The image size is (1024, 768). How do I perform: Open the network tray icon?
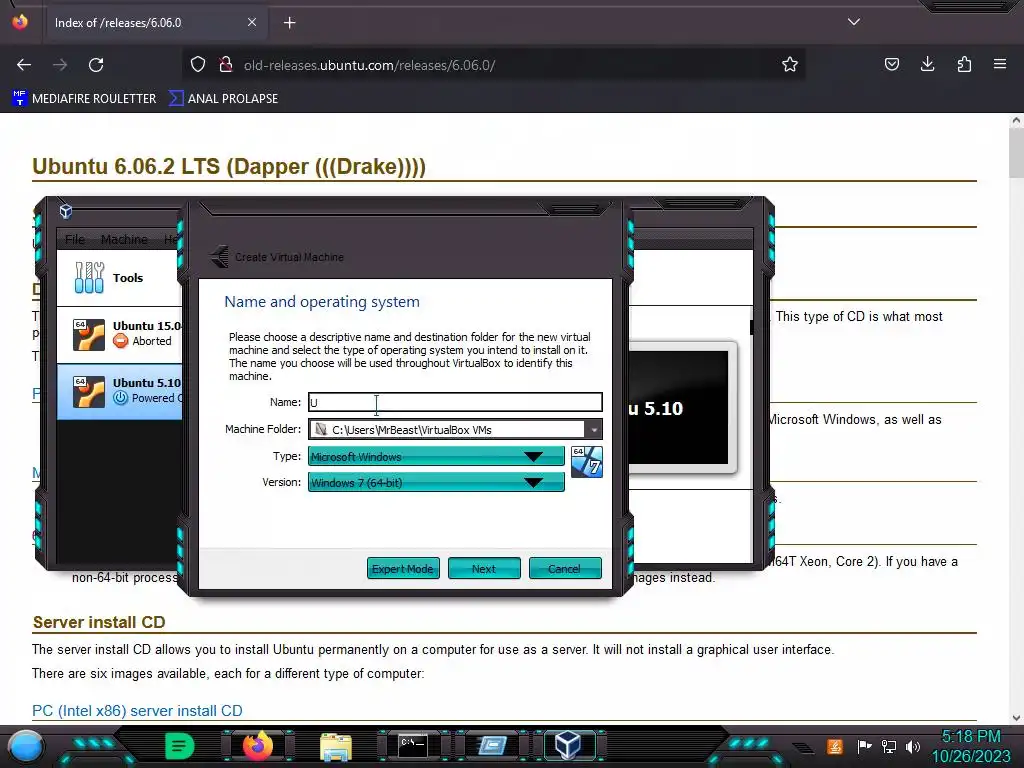point(889,746)
